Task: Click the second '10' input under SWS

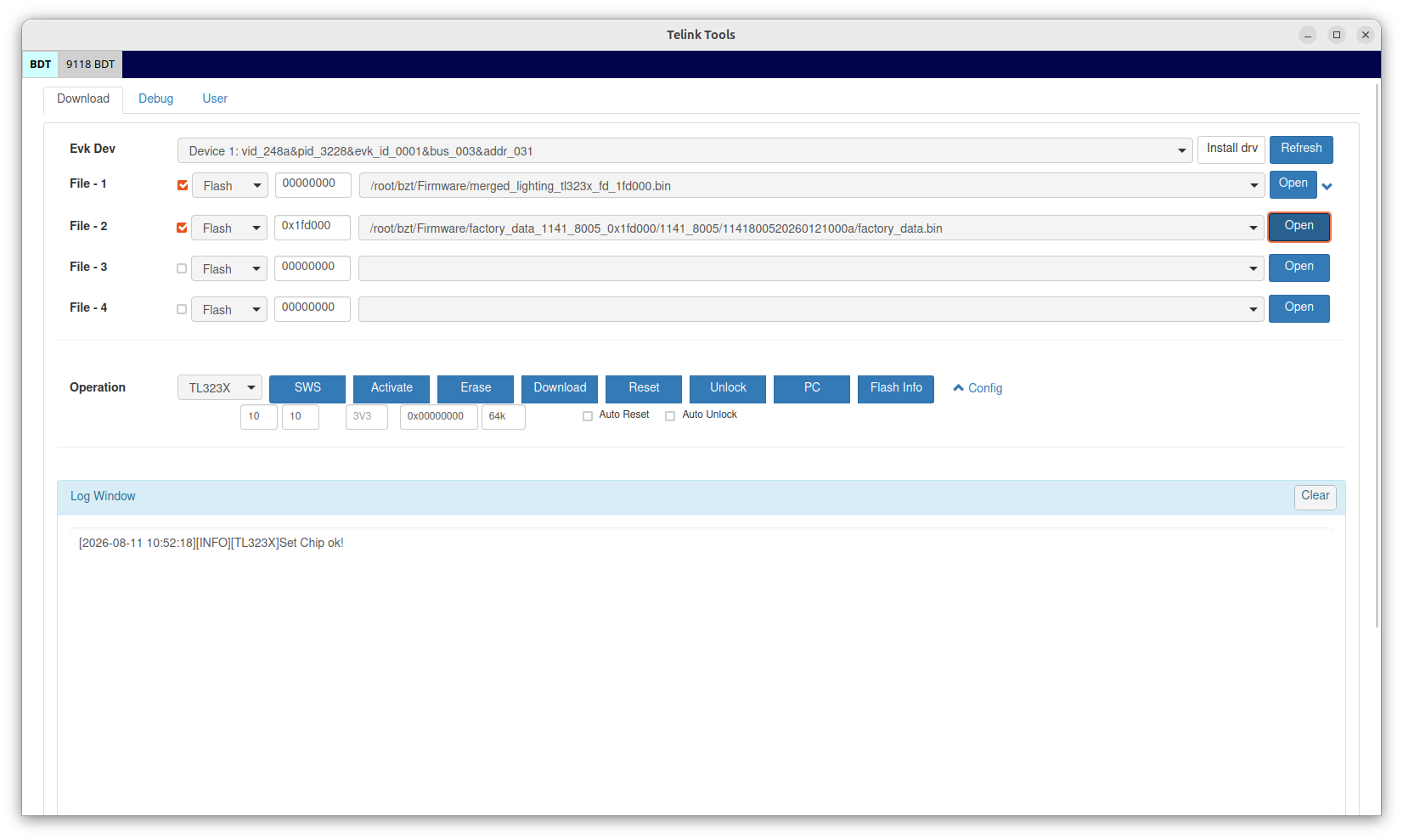Action: click(x=301, y=417)
